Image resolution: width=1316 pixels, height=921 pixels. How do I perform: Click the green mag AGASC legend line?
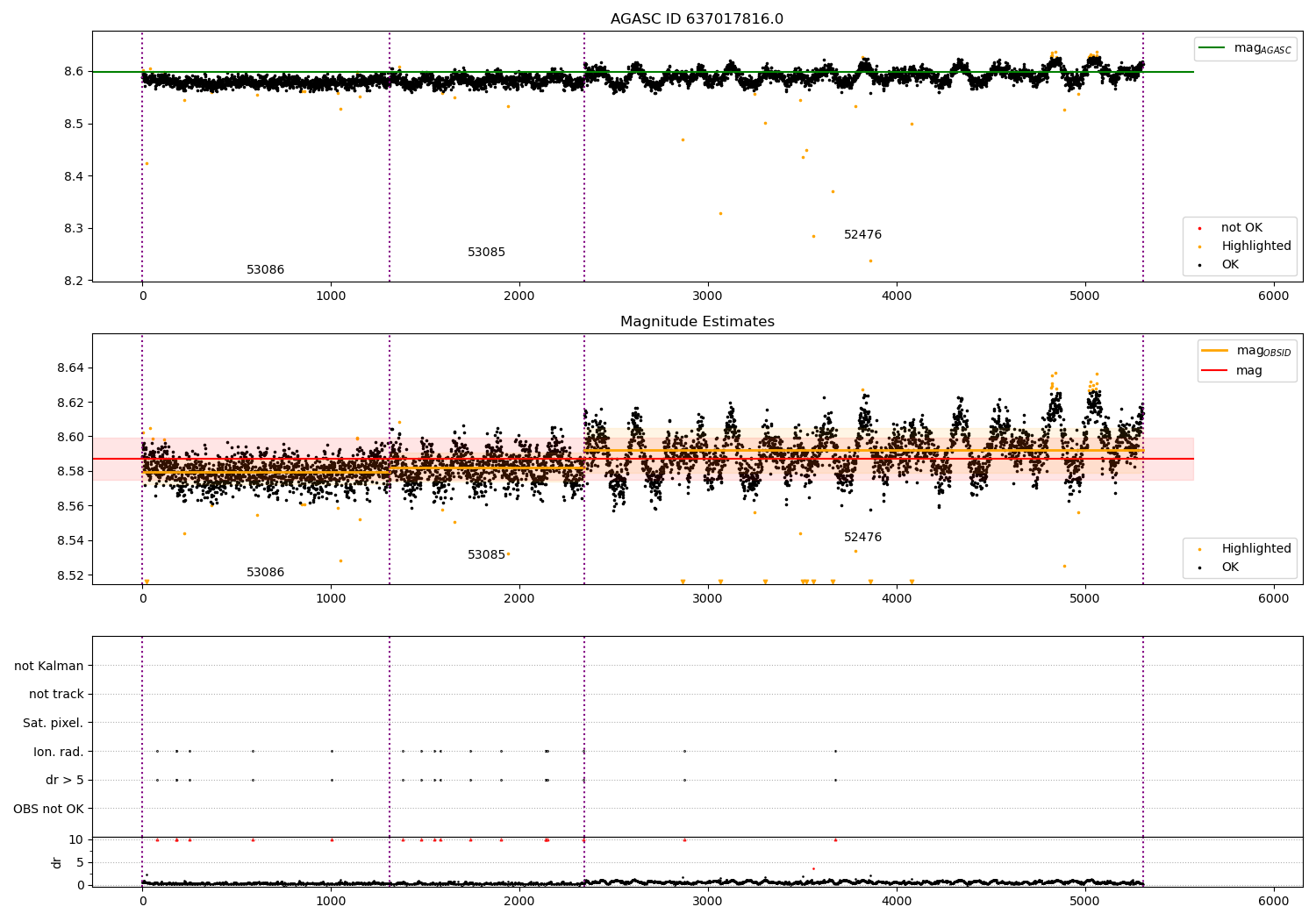[1212, 48]
